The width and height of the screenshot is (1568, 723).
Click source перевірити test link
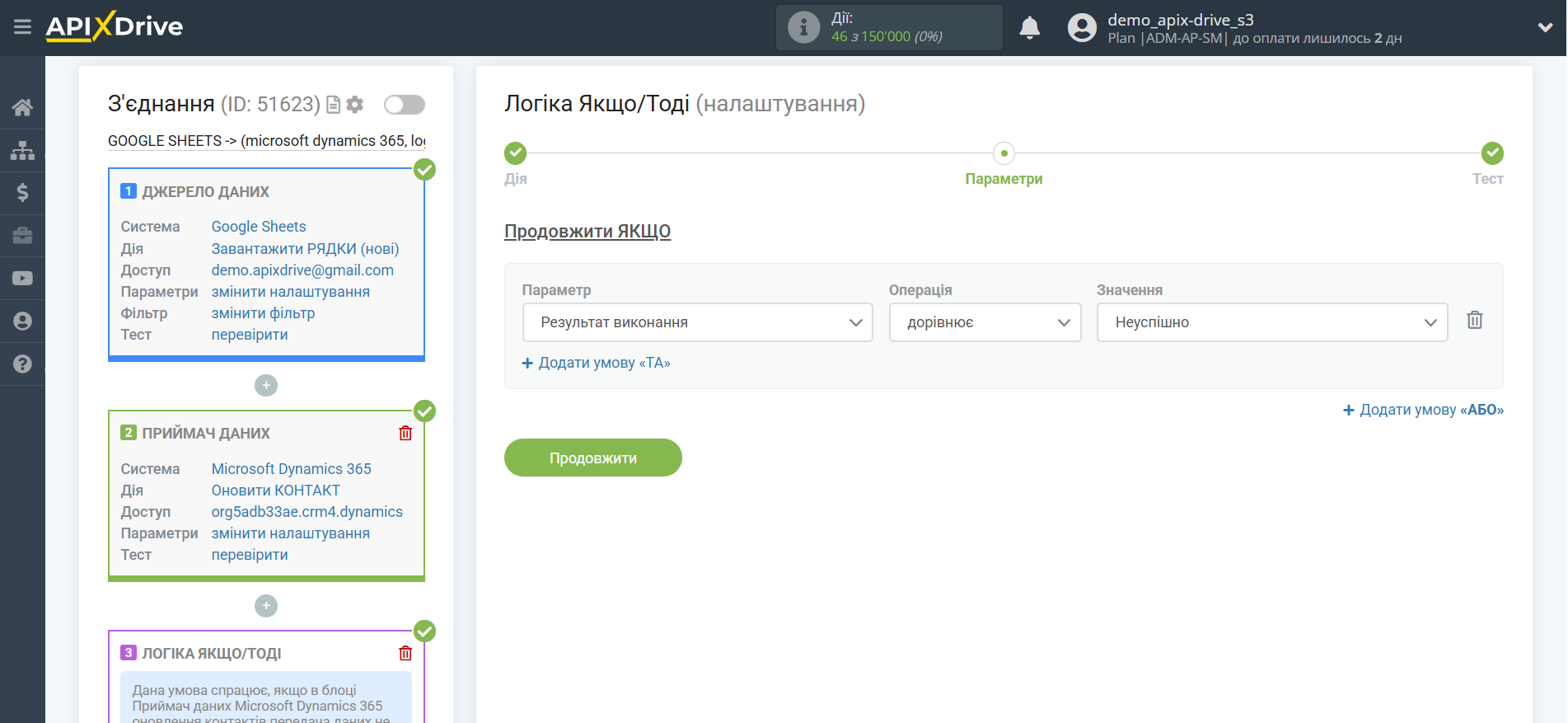[x=250, y=335]
